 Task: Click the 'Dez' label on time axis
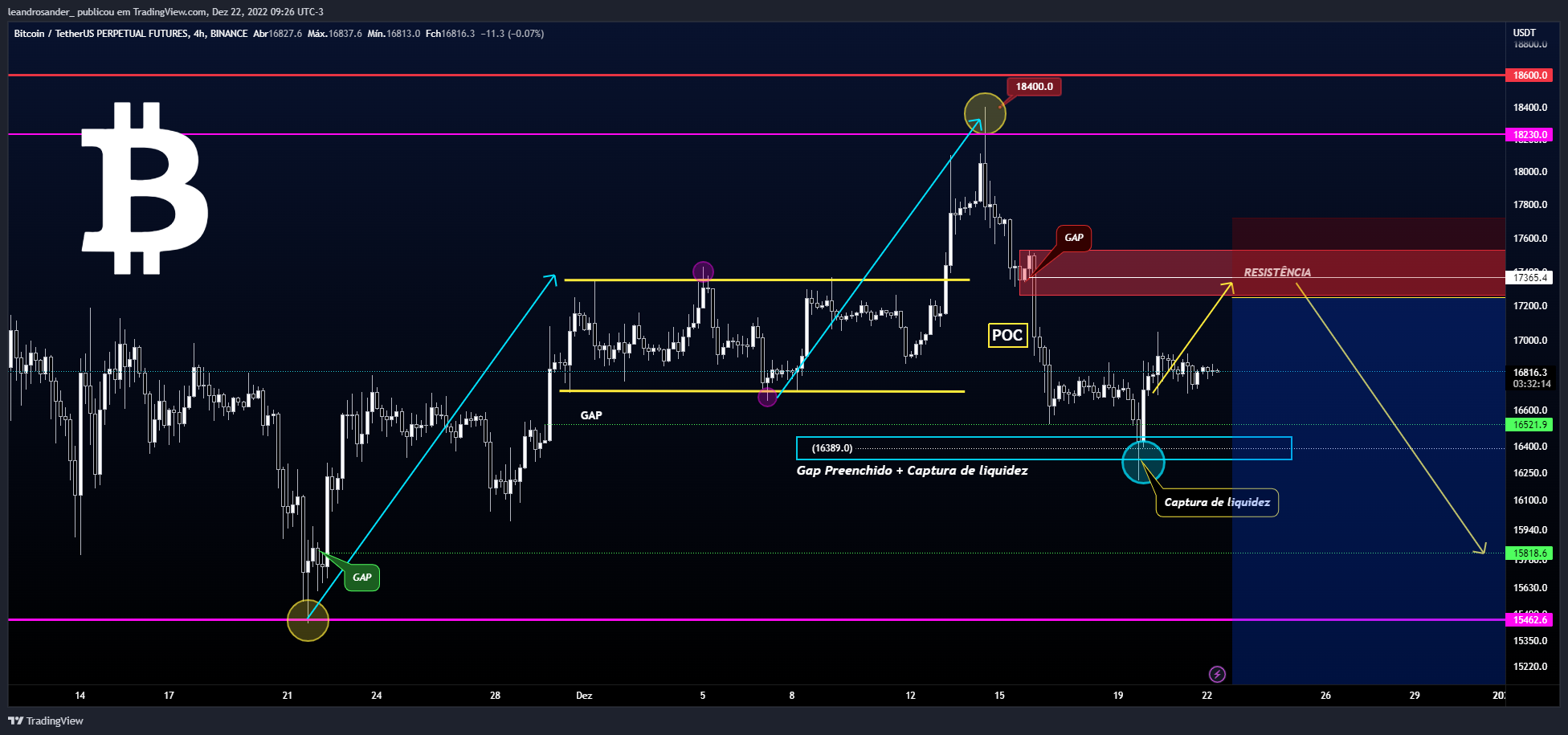coord(584,696)
